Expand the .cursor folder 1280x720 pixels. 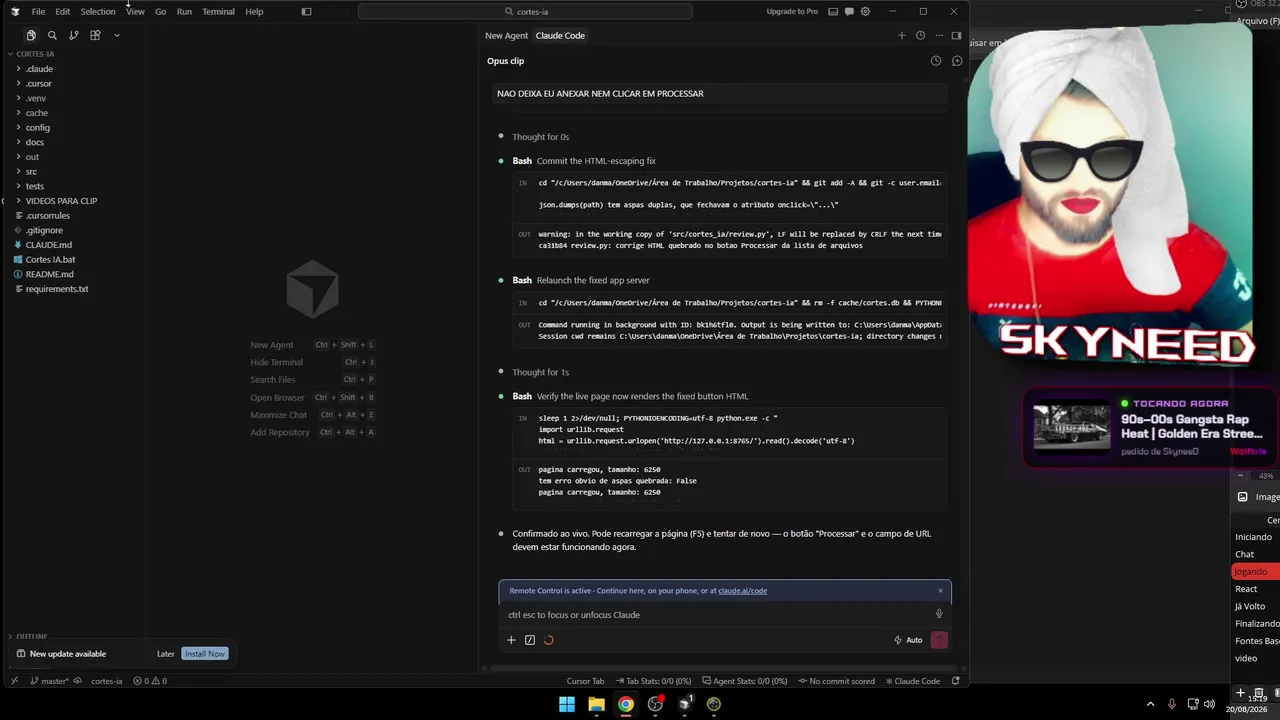[75, 84]
